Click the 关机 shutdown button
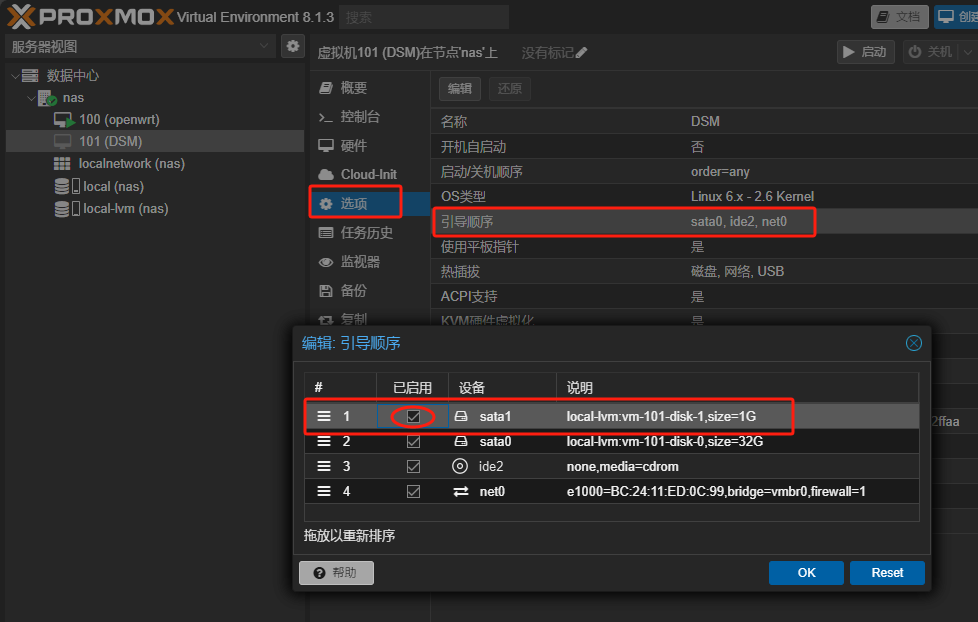This screenshot has width=978, height=622. [x=932, y=52]
